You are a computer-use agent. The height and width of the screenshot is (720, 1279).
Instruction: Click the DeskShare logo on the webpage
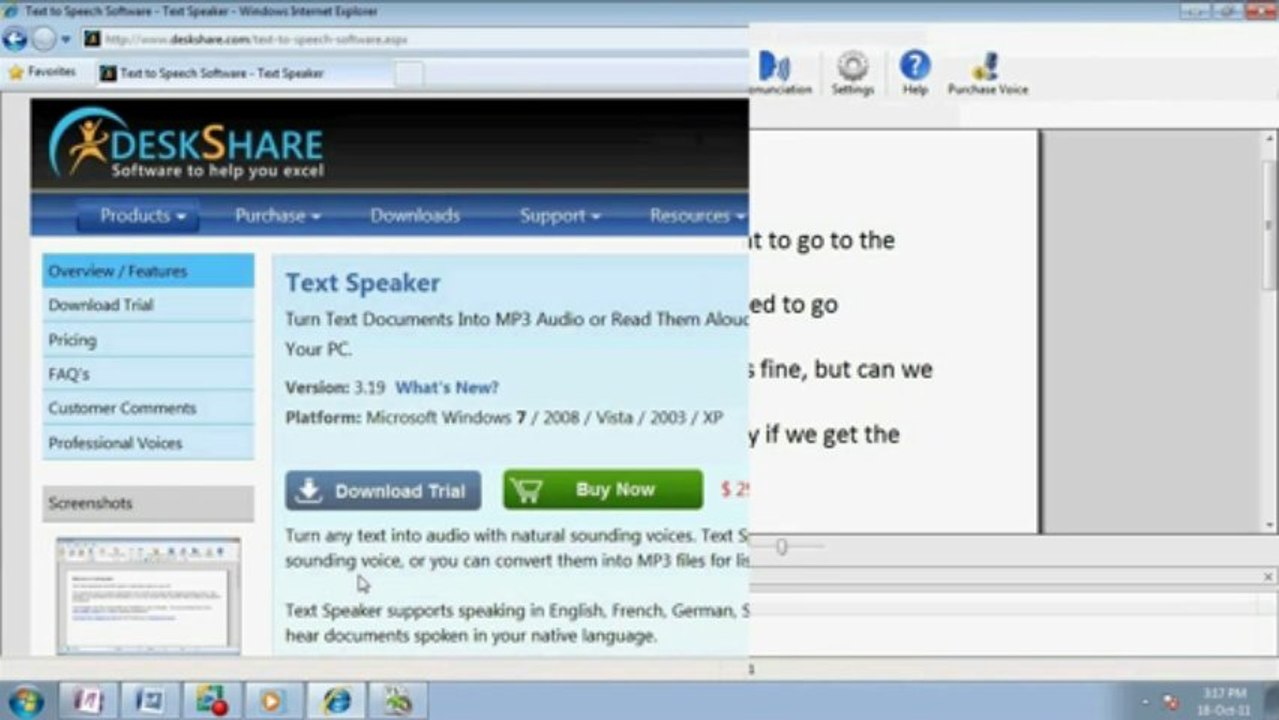click(186, 144)
